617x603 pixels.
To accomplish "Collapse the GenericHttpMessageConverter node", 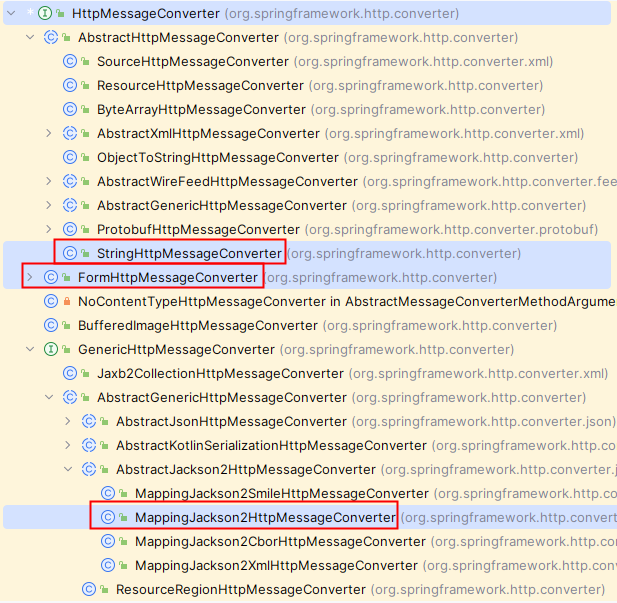I will 30,350.
